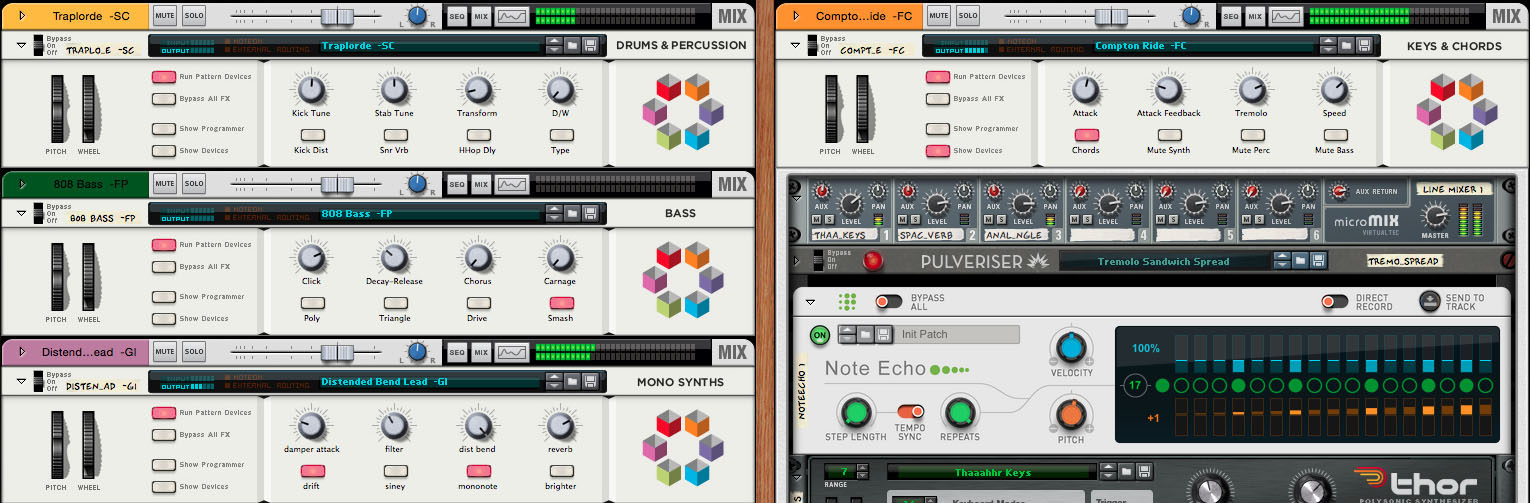The width and height of the screenshot is (1530, 503).
Task: Toggle the Direct Record switch
Action: point(1334,301)
